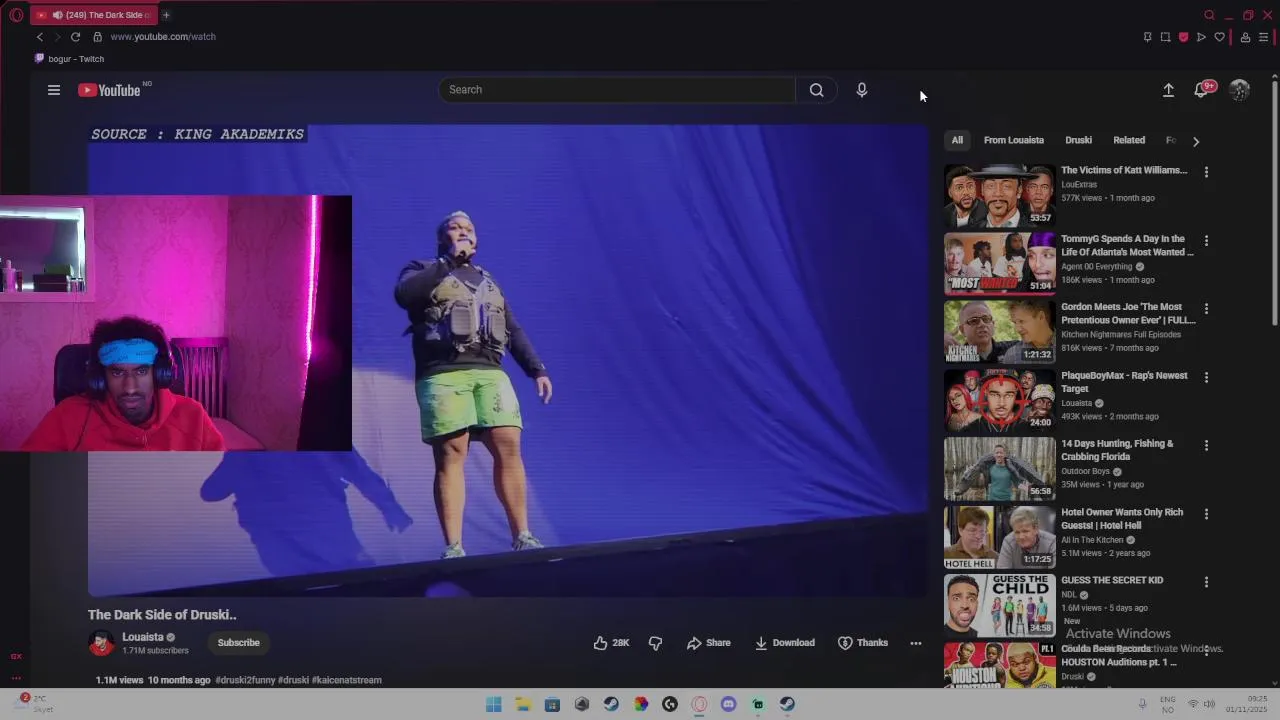Image resolution: width=1280 pixels, height=720 pixels.
Task: Open the browser tab search magnifier
Action: (x=1209, y=15)
